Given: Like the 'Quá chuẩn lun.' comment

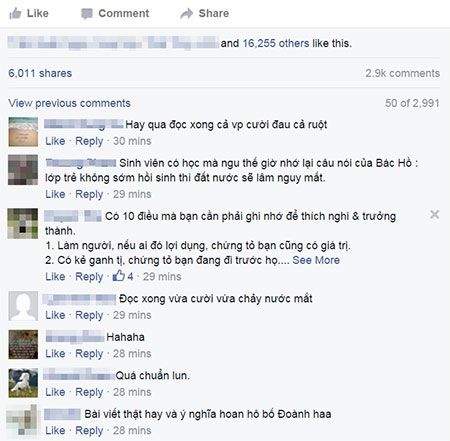Looking at the screenshot, I should click(x=55, y=392).
